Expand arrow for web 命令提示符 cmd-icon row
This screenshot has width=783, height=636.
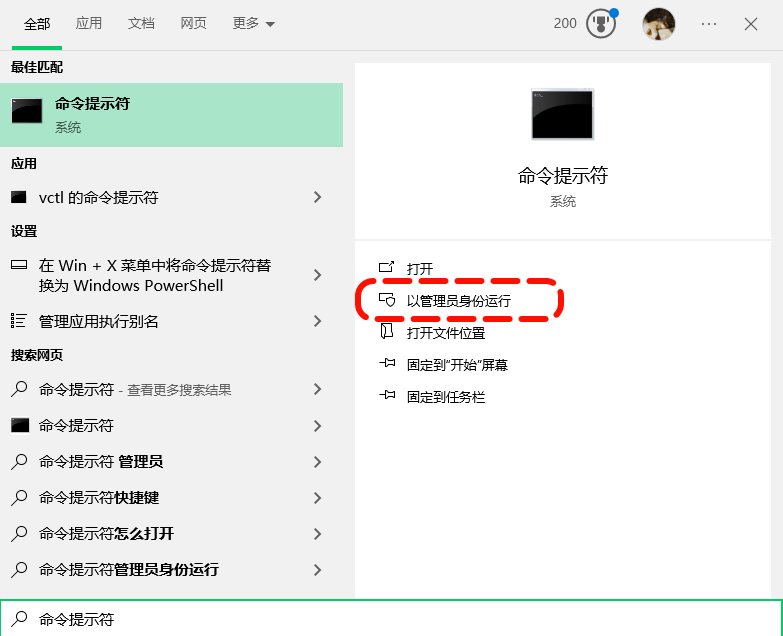pos(317,426)
